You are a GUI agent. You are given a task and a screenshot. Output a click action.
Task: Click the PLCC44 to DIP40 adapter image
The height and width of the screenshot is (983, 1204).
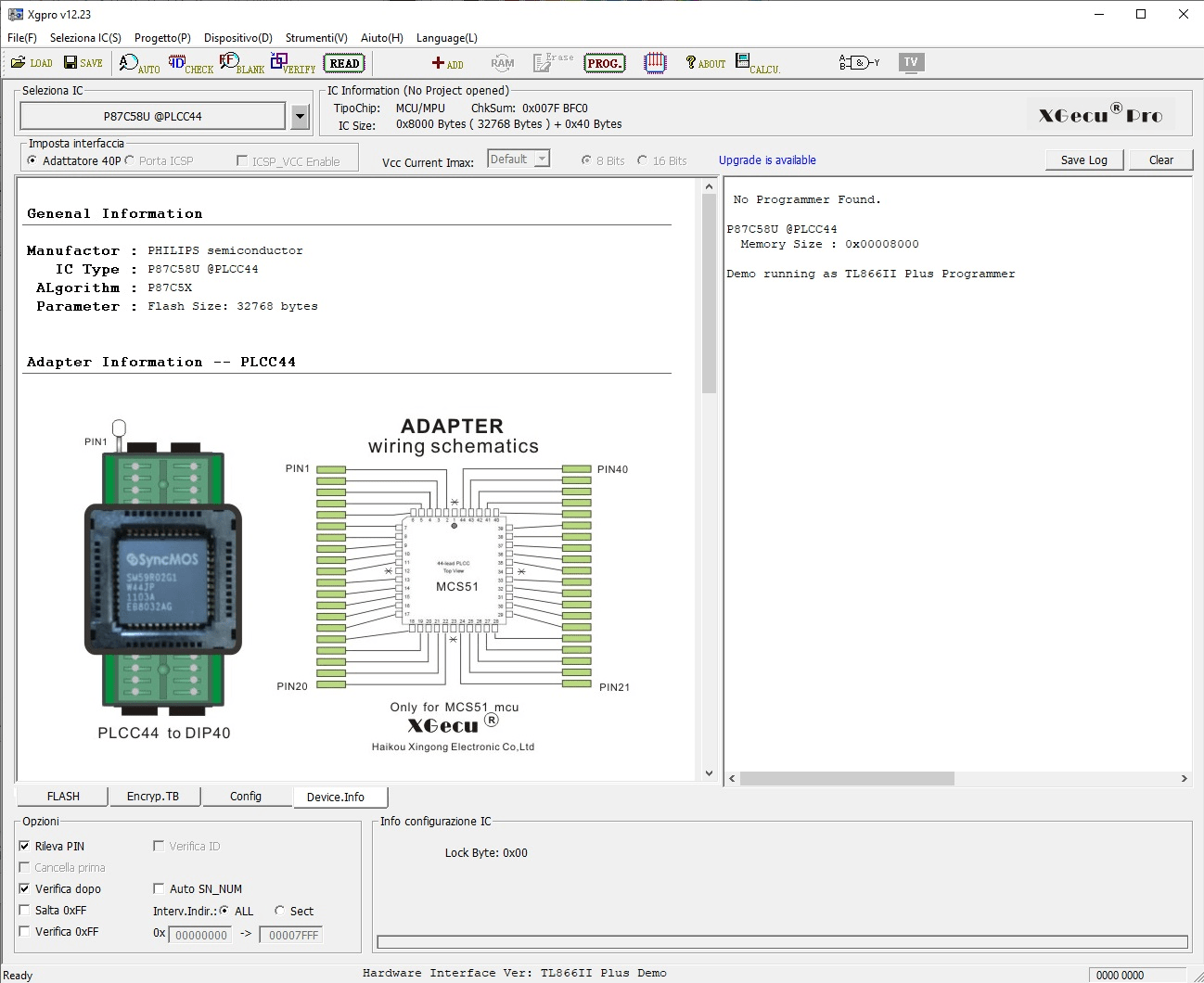tap(163, 568)
